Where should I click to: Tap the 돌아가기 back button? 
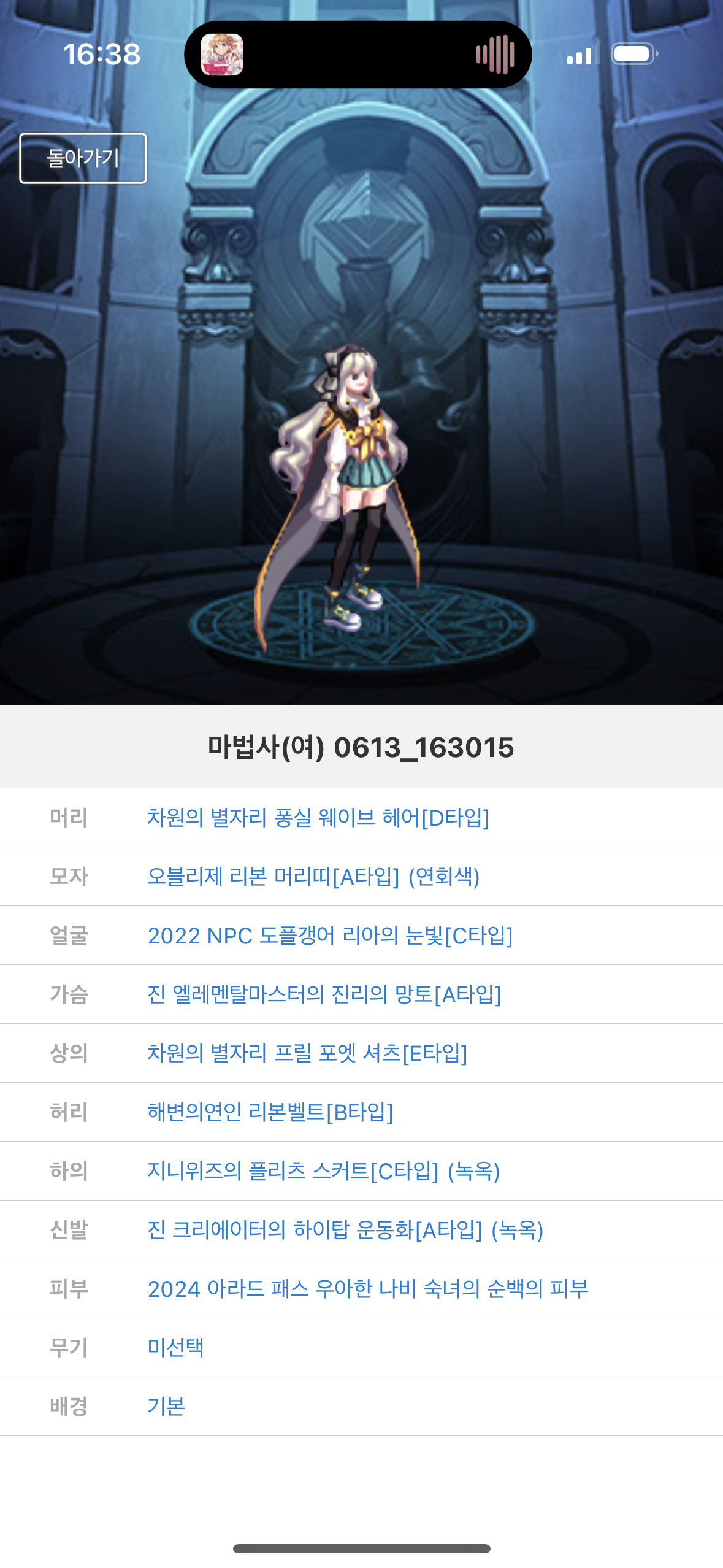point(83,158)
